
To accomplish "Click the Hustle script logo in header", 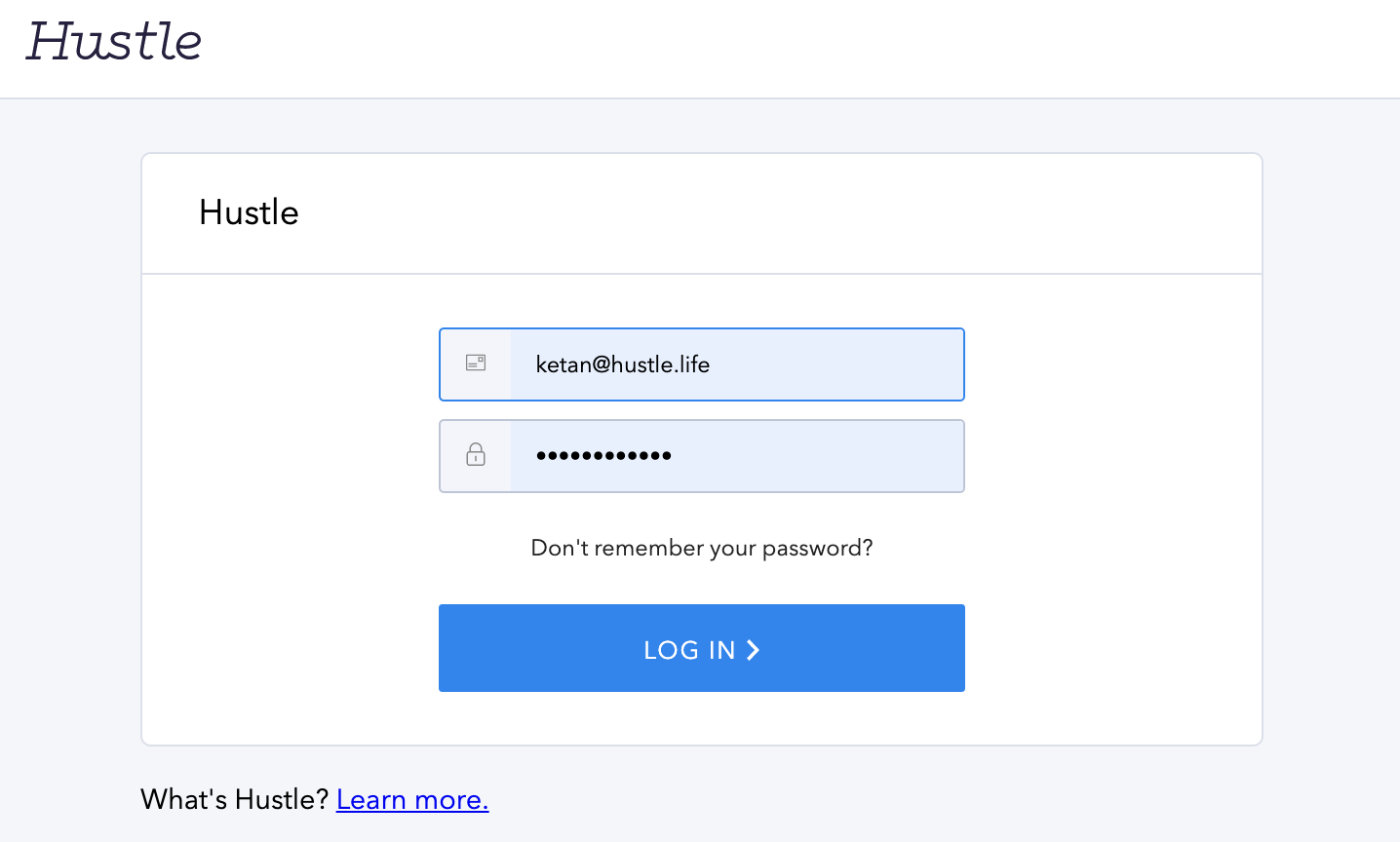I will pos(114,42).
